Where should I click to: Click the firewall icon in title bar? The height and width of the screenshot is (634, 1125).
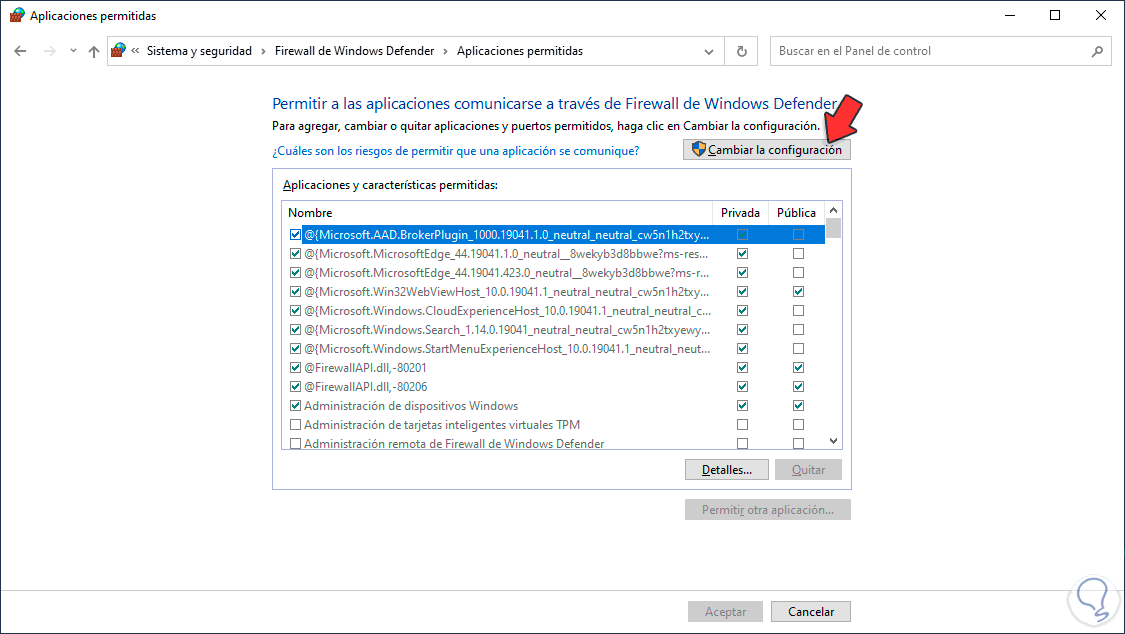17,15
